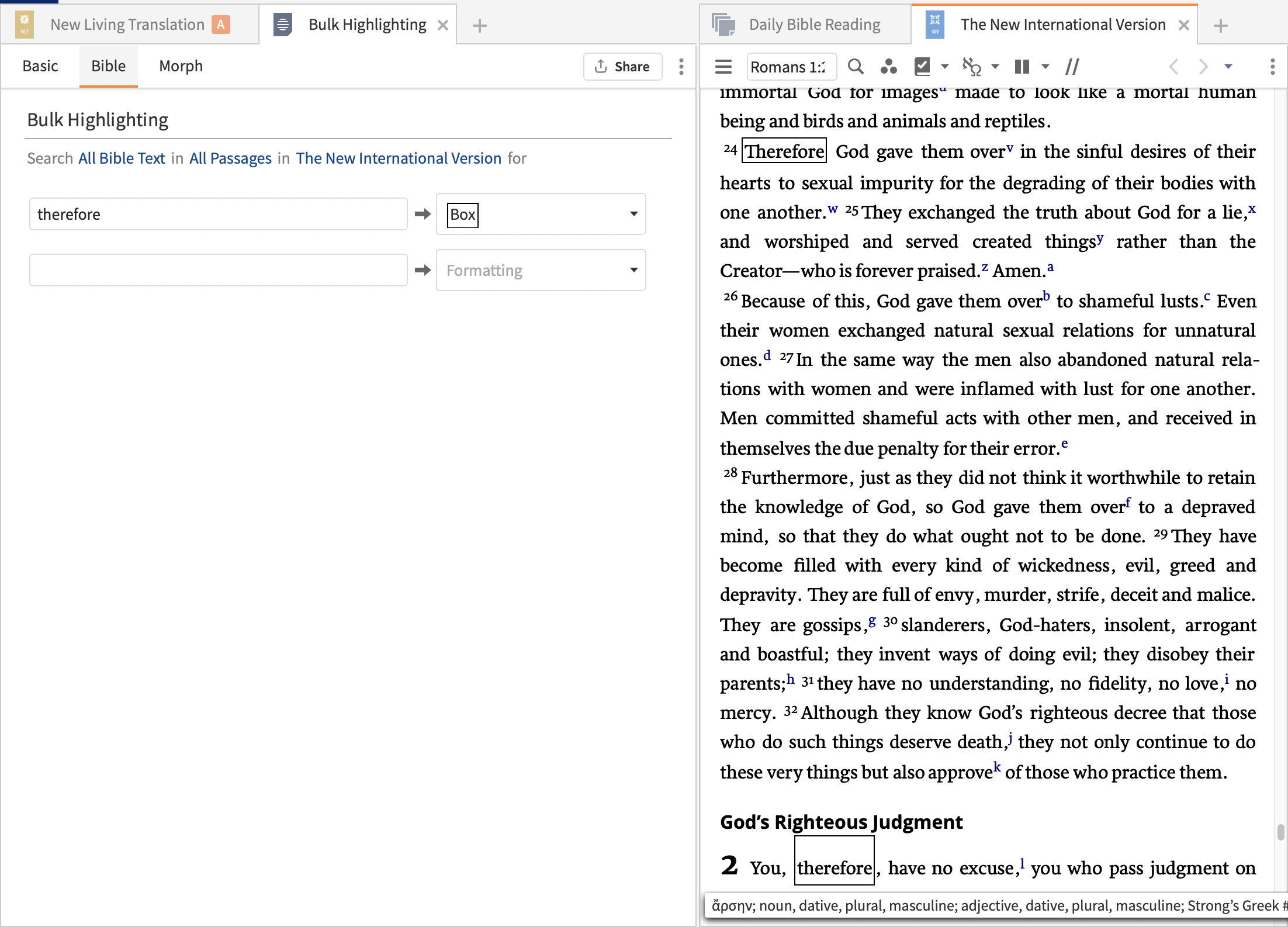
Task: Click the New Living Translation book icon
Action: 25,25
